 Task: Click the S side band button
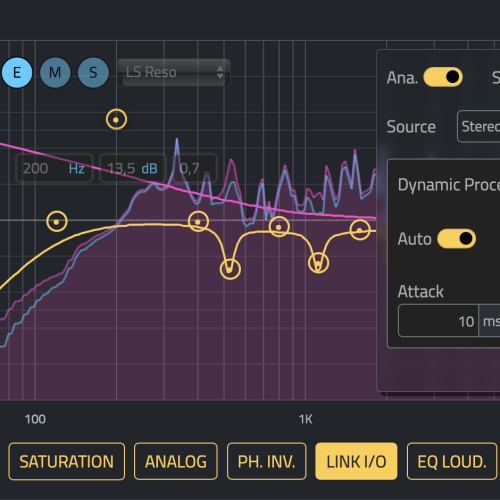(x=93, y=72)
